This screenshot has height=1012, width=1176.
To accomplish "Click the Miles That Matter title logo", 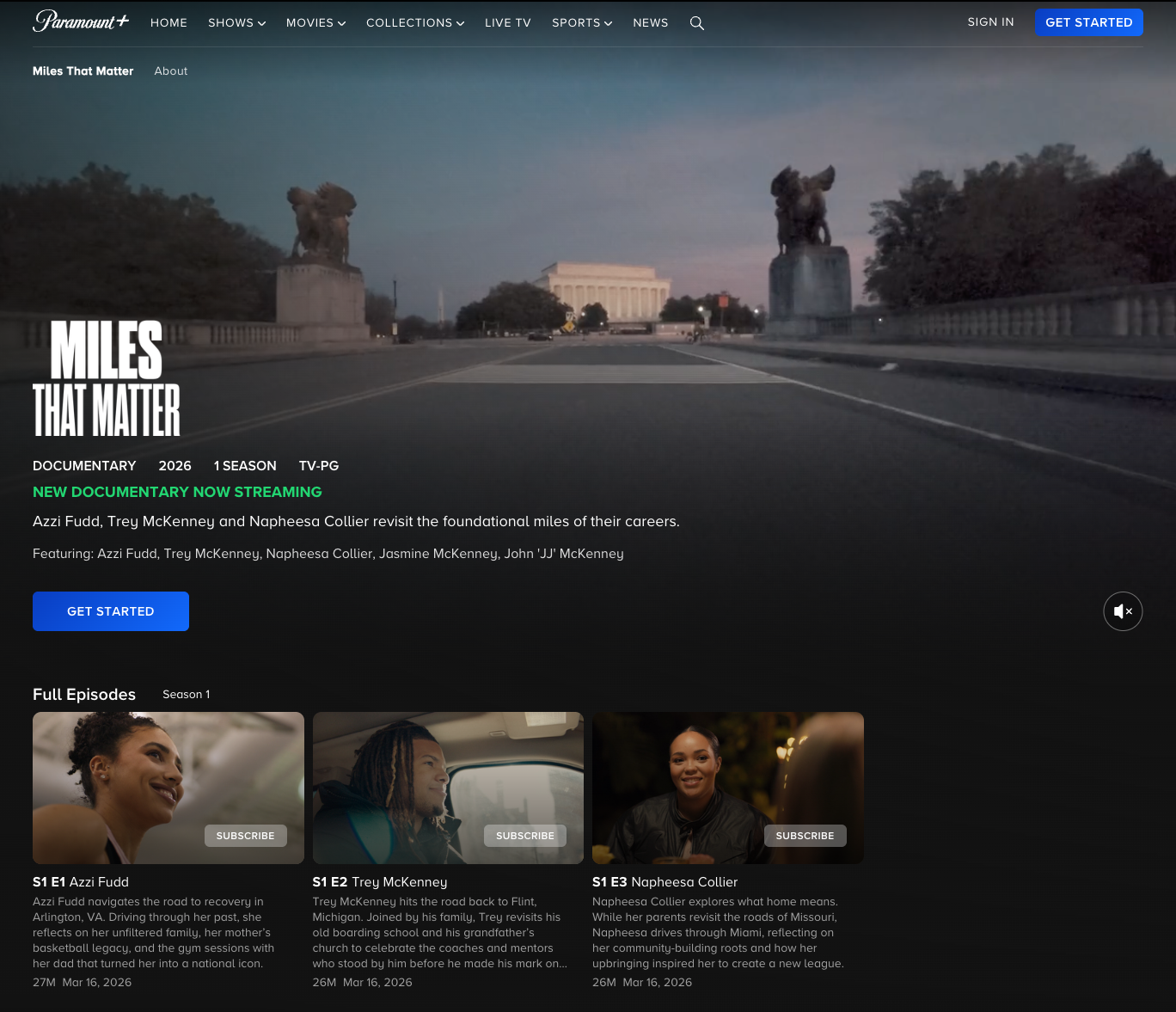I will click(107, 378).
